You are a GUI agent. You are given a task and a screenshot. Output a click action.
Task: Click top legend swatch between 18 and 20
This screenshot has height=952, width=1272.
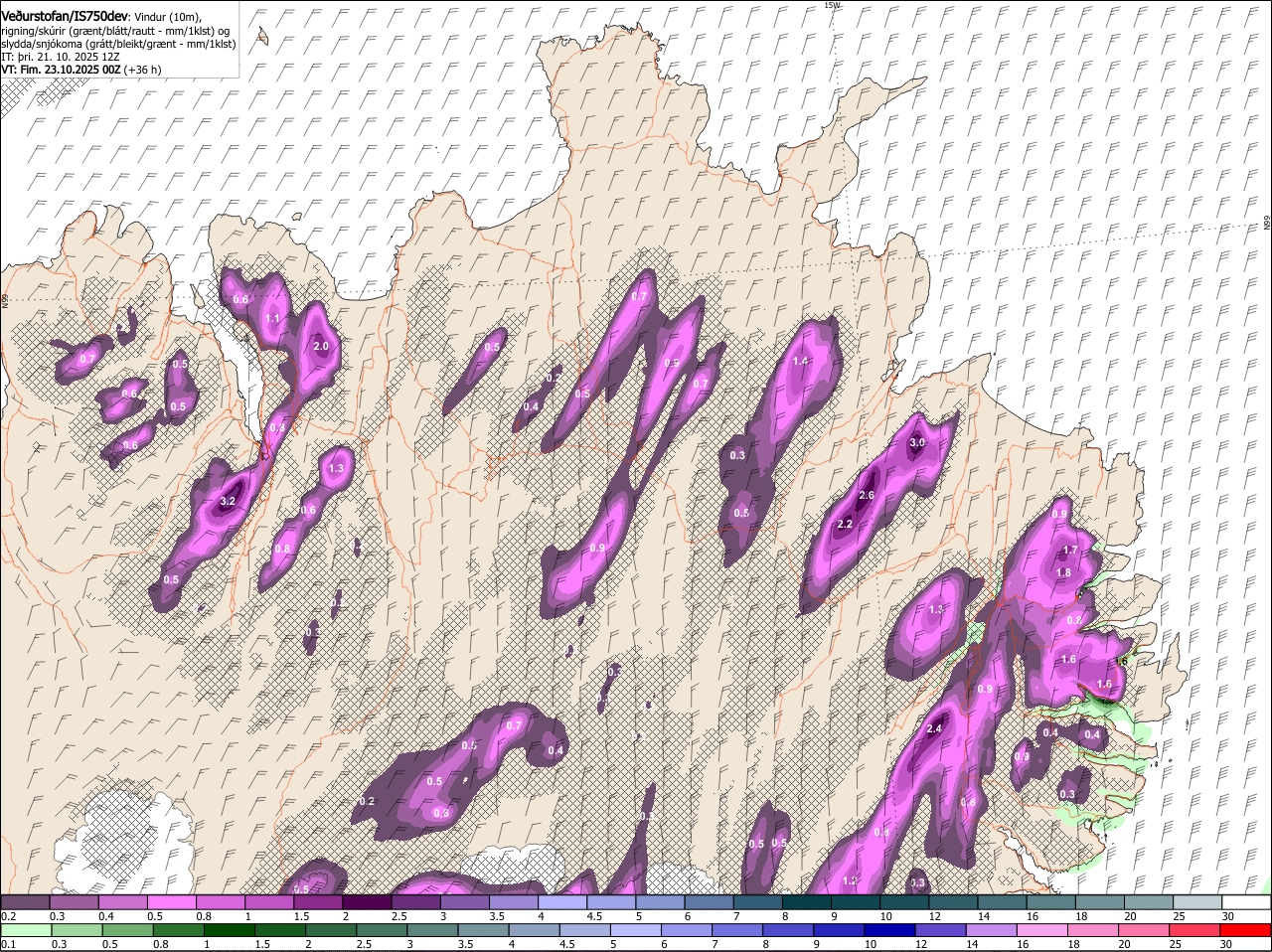1099,902
